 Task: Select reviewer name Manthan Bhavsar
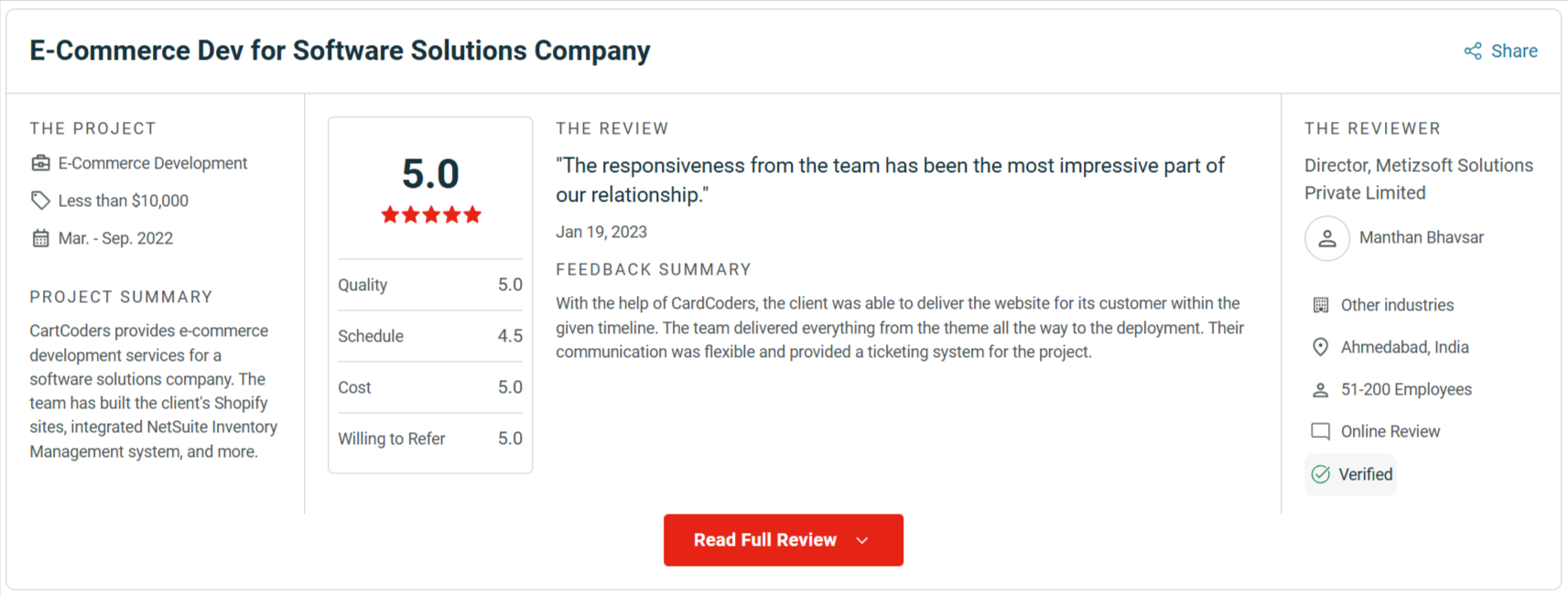(x=1421, y=238)
